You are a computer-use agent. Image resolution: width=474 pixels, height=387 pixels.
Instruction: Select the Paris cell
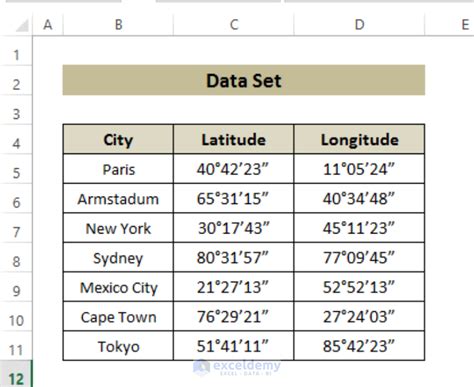pyautogui.click(x=118, y=169)
